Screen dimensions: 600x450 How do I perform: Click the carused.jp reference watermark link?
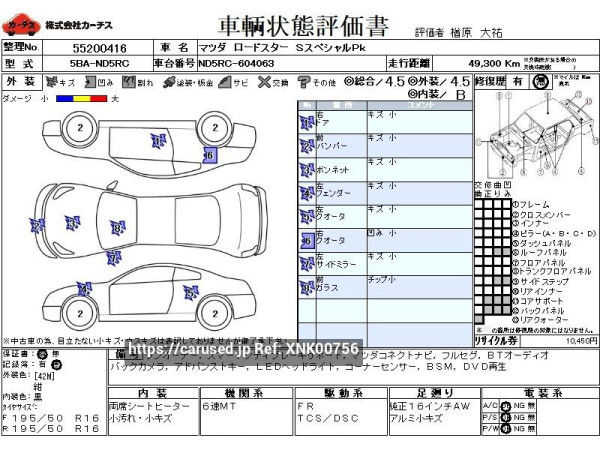tap(243, 349)
